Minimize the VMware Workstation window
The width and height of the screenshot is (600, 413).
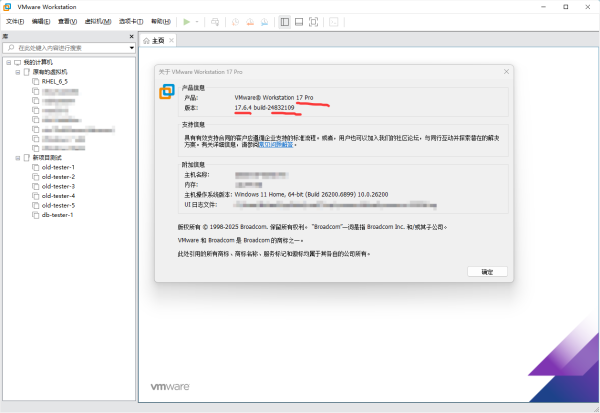543,7
